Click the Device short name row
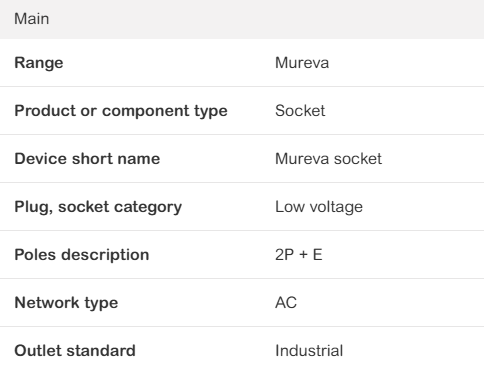 [242, 159]
